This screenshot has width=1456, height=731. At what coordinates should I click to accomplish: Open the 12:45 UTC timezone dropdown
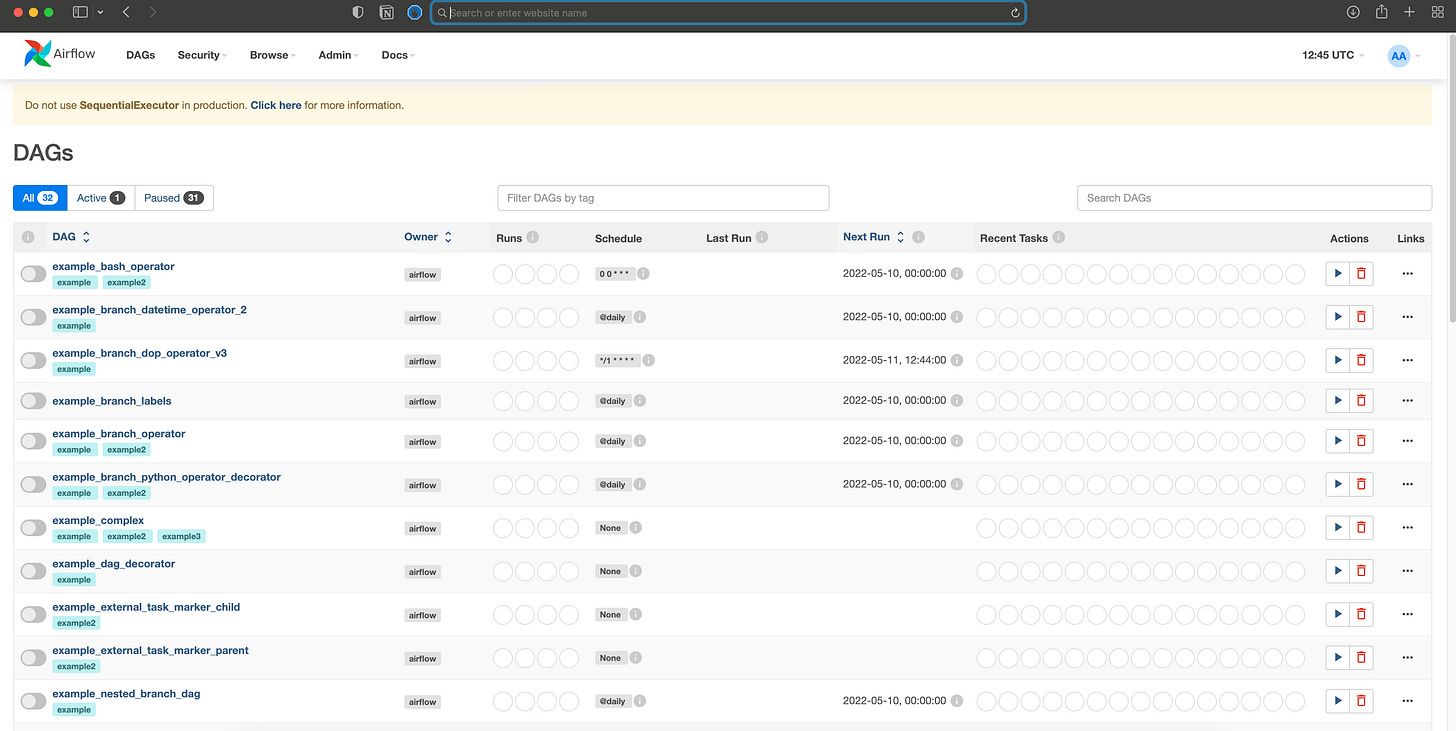pos(1331,55)
